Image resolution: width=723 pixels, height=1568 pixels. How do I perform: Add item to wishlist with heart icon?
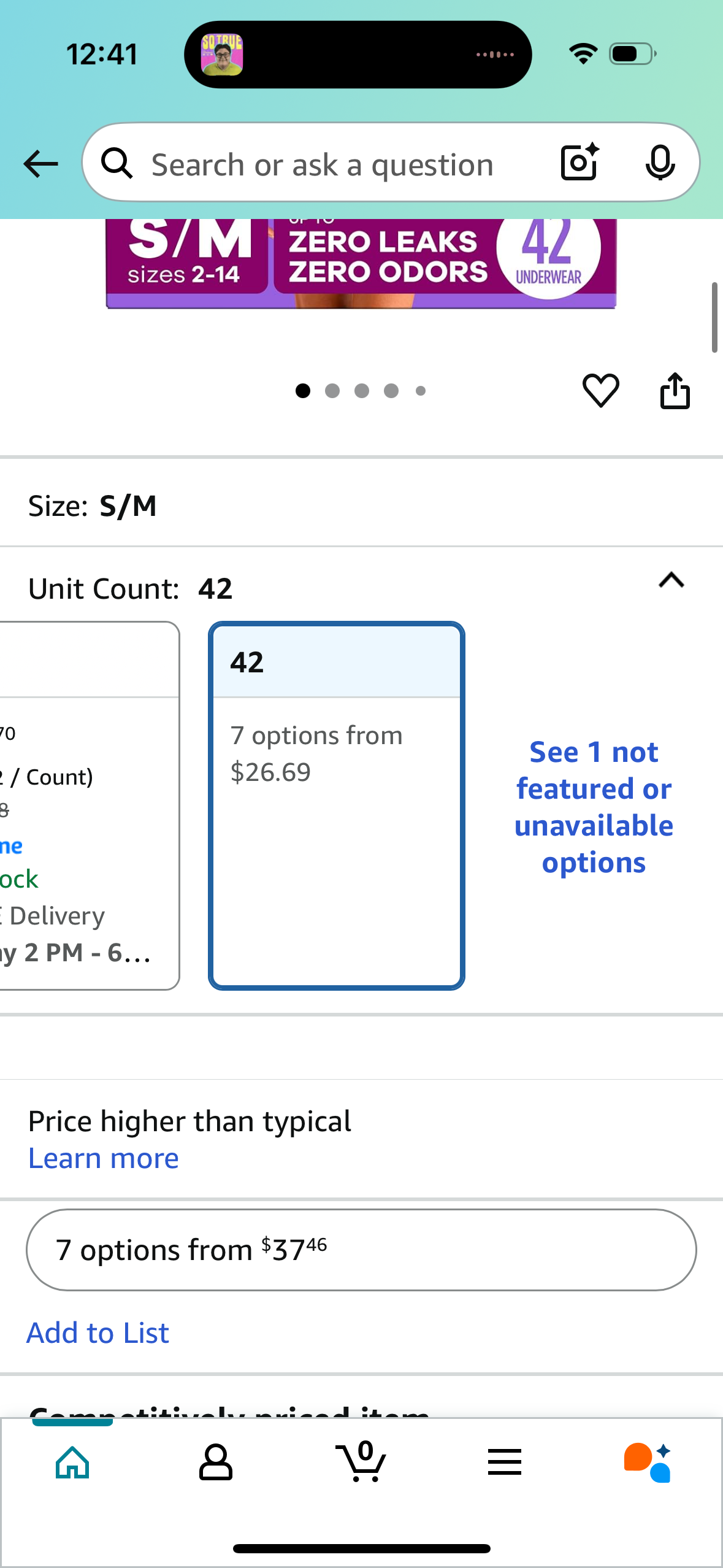pos(600,390)
